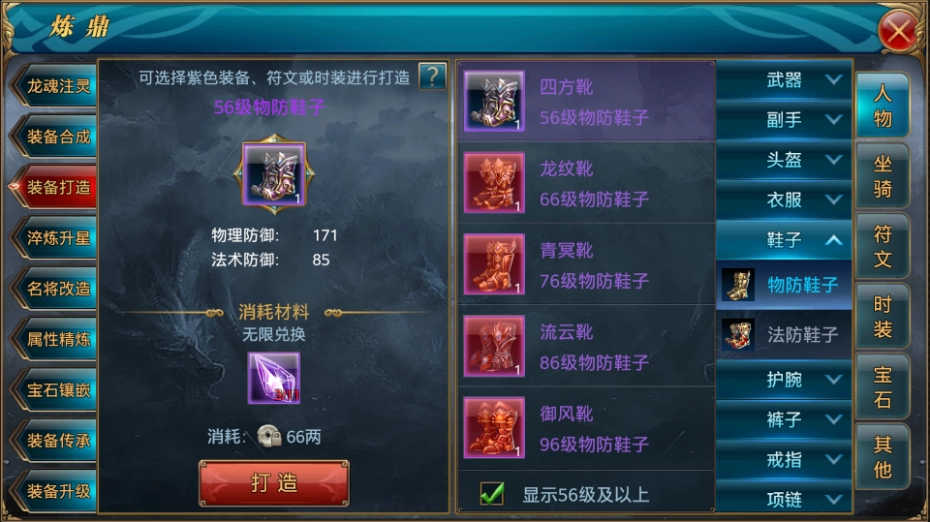Click the purple crystal material icon
Viewport: 930px width, 522px height.
274,378
